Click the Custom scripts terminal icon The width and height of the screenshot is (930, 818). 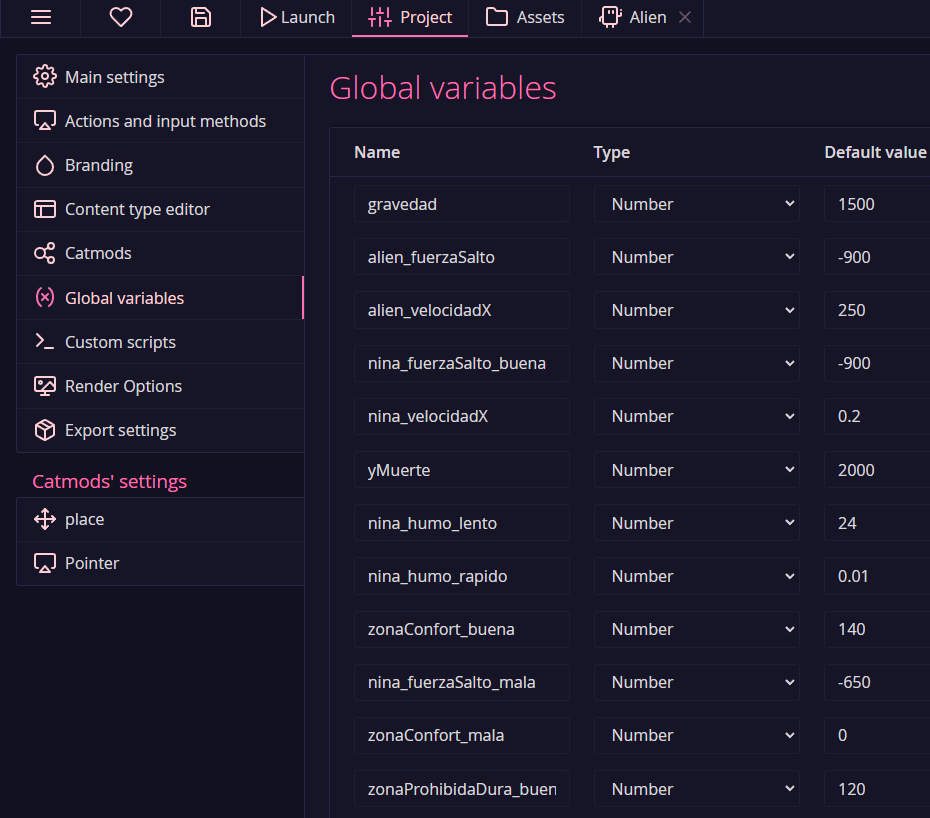pyautogui.click(x=44, y=342)
